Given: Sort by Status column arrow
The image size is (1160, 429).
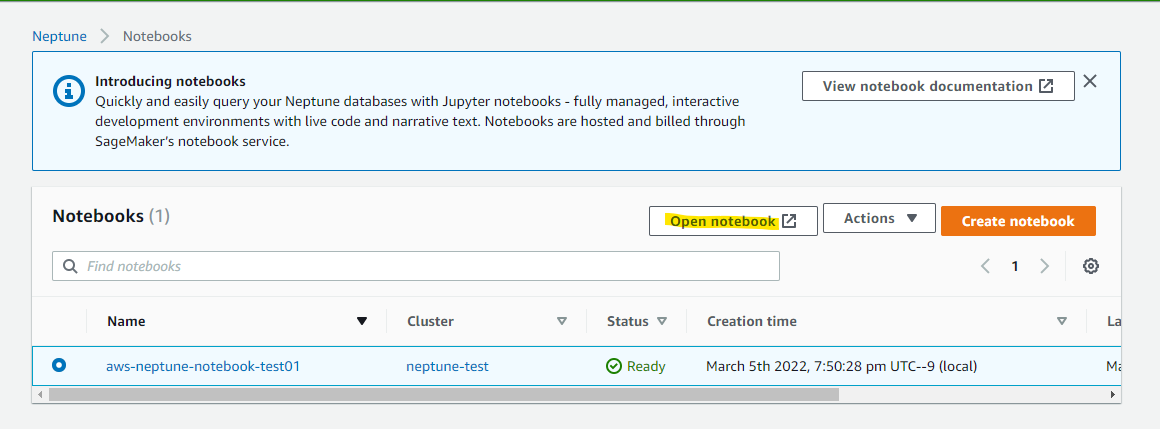Looking at the screenshot, I should tap(662, 321).
